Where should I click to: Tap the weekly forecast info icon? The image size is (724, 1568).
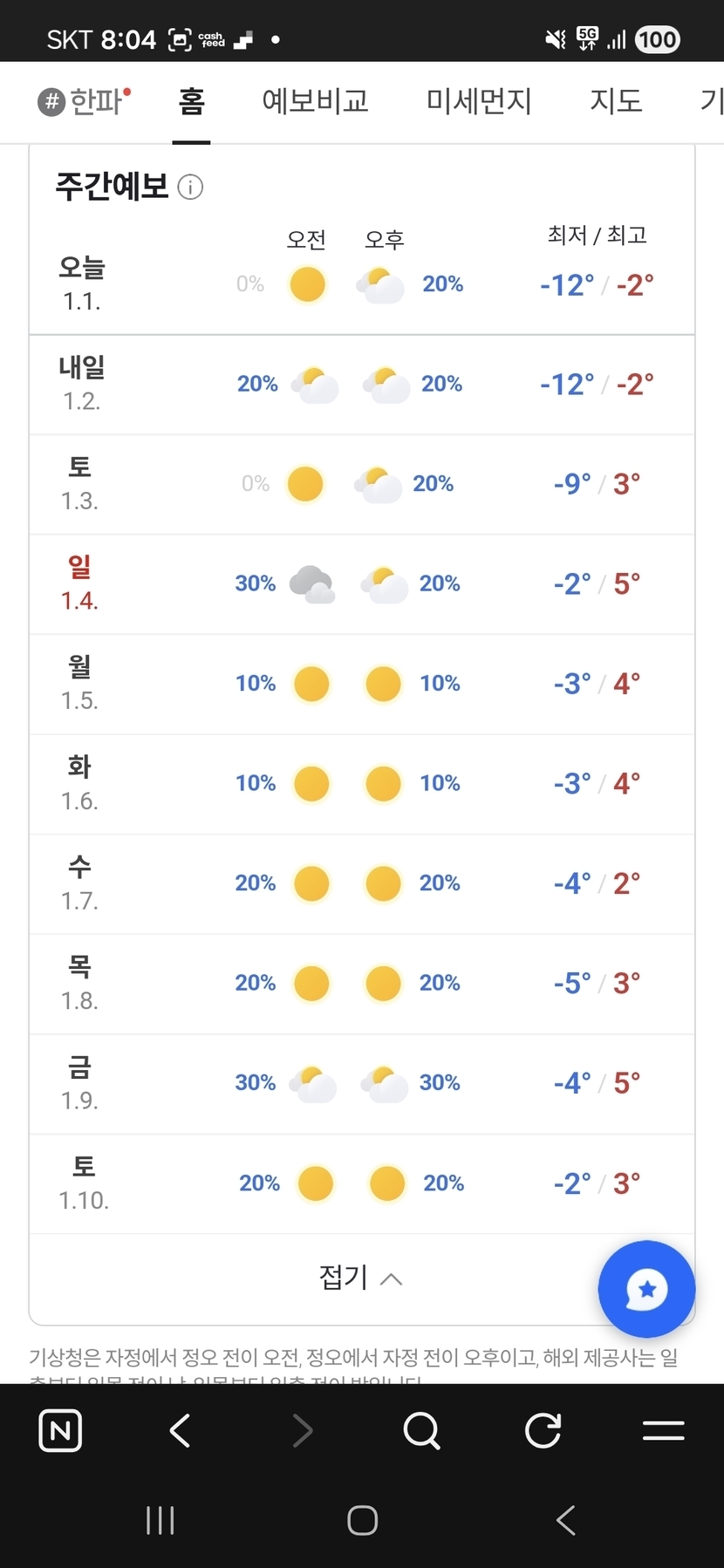[190, 187]
